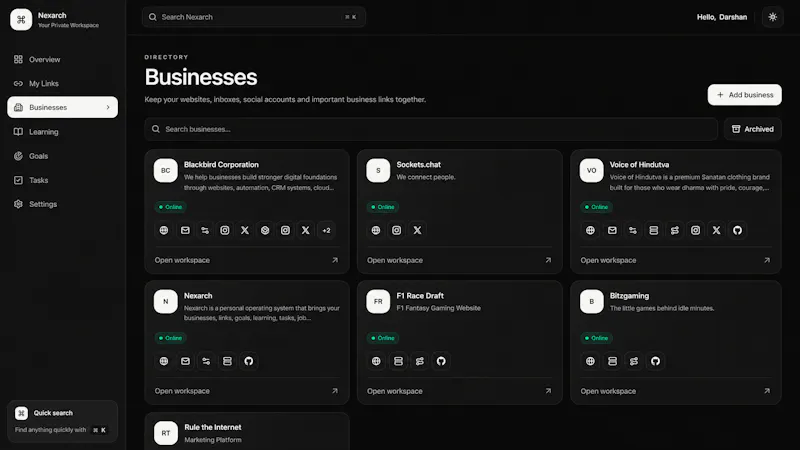
Task: Click Voice of Hindutva looping arrows icon
Action: [674, 230]
